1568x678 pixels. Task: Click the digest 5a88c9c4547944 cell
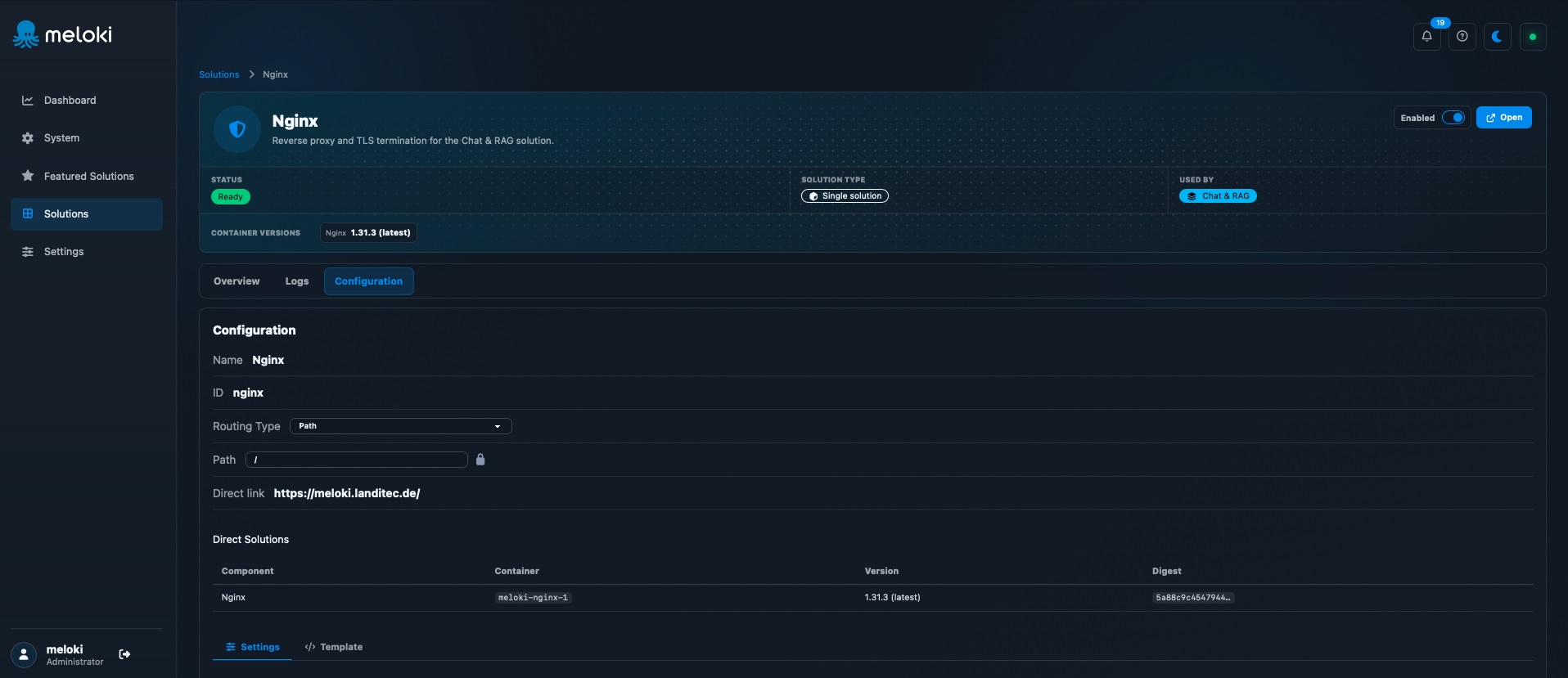point(1193,598)
